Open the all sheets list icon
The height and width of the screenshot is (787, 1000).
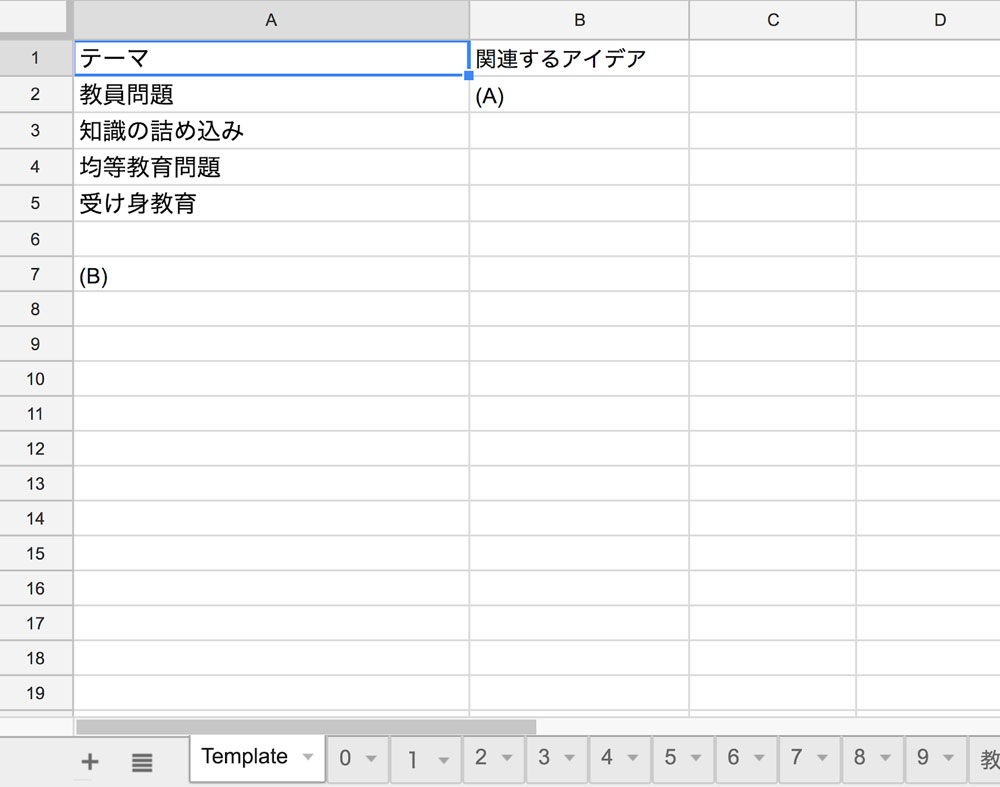click(142, 762)
